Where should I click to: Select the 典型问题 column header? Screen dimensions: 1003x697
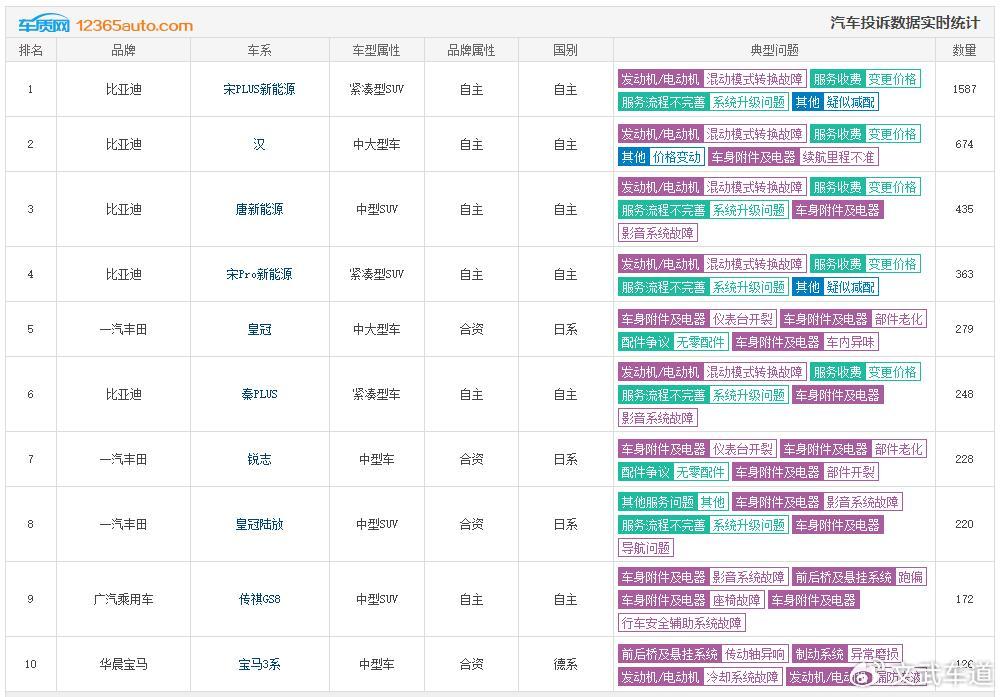coord(774,50)
